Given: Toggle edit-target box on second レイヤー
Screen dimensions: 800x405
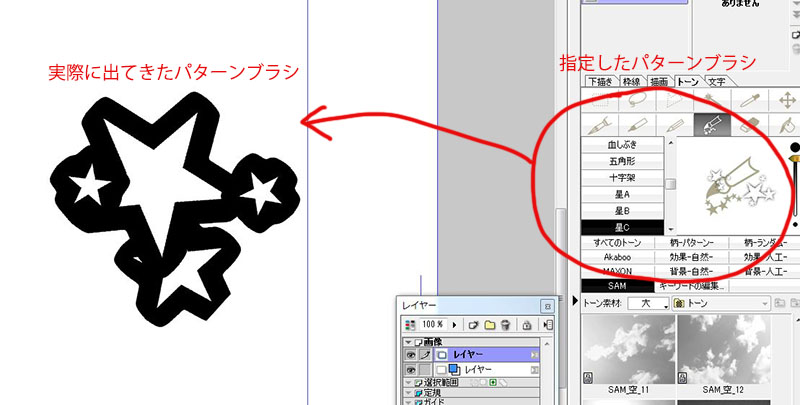Looking at the screenshot, I should [425, 369].
